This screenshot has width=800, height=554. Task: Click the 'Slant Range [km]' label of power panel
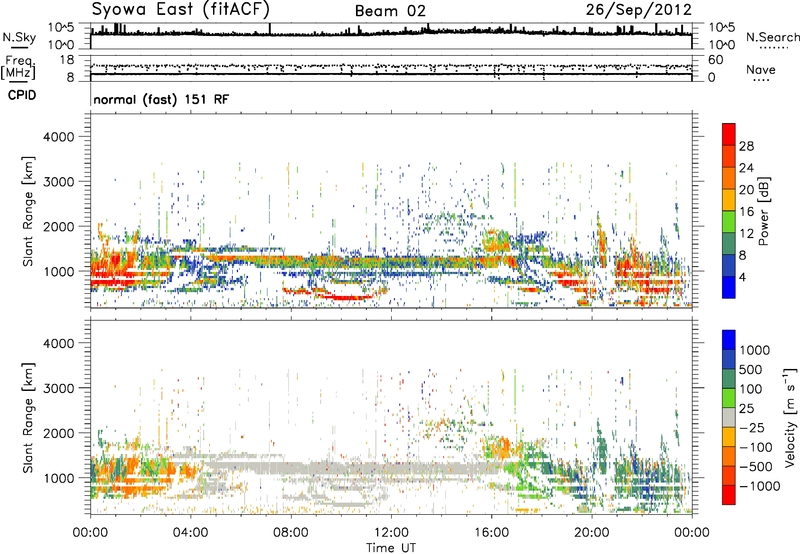tap(28, 211)
